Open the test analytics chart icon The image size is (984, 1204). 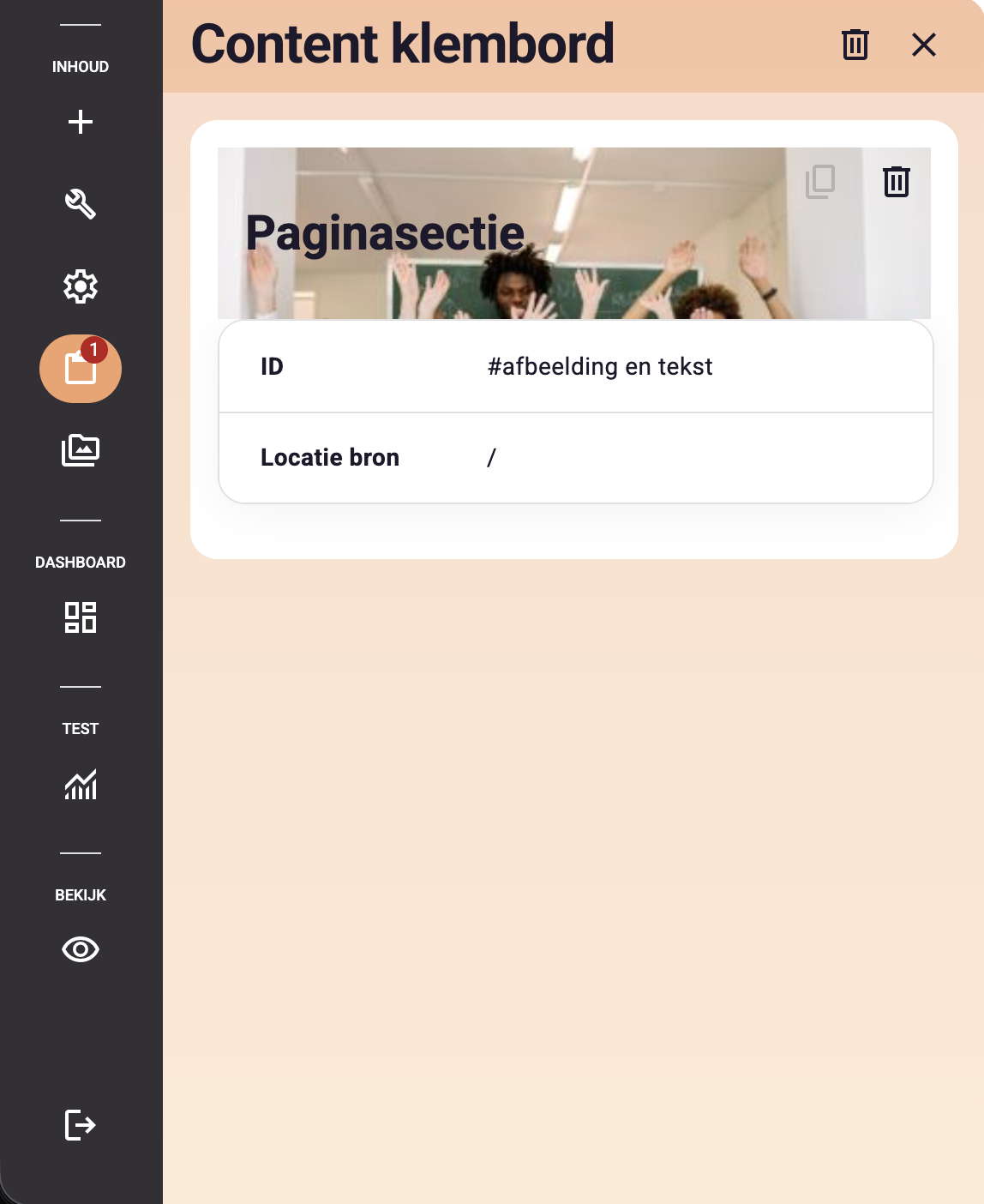[x=81, y=784]
